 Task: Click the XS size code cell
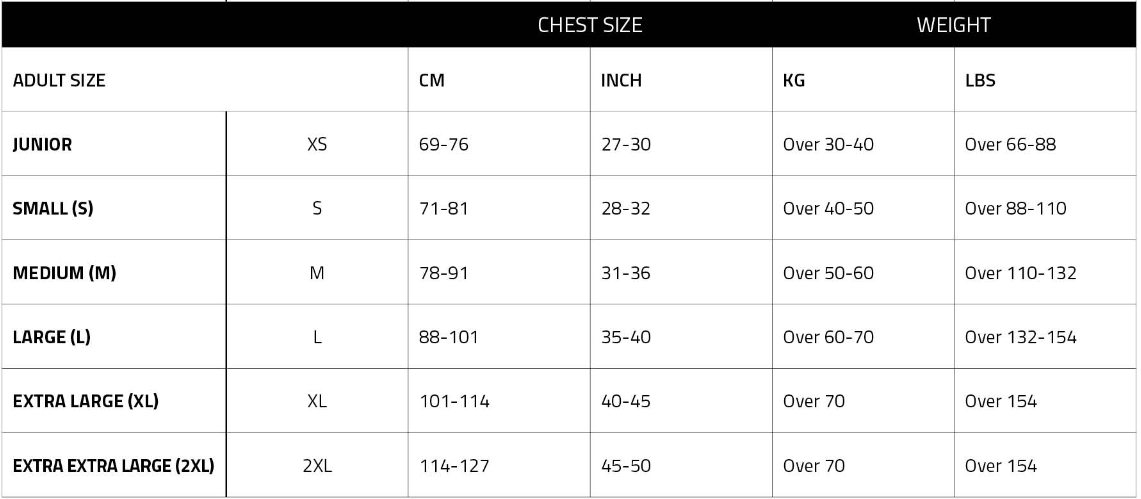(317, 144)
